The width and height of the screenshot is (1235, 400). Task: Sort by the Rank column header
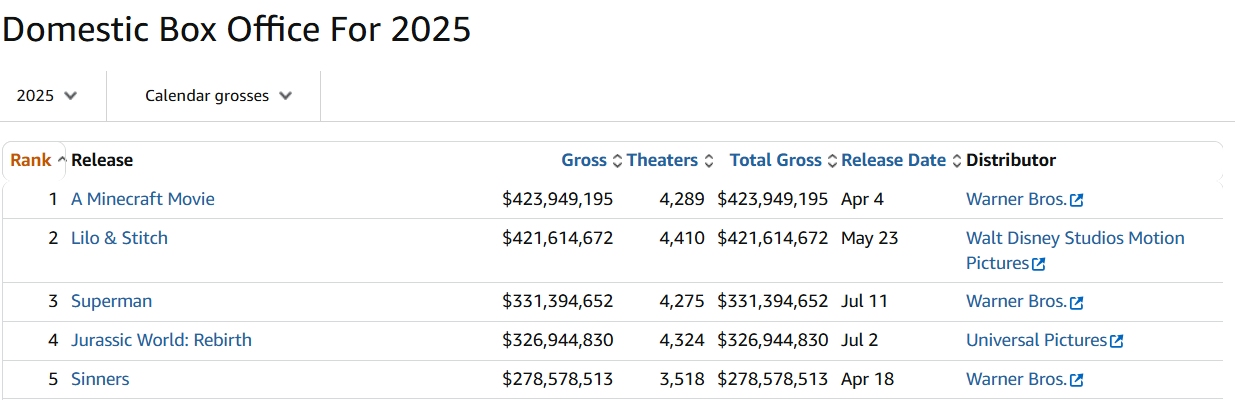pyautogui.click(x=31, y=160)
